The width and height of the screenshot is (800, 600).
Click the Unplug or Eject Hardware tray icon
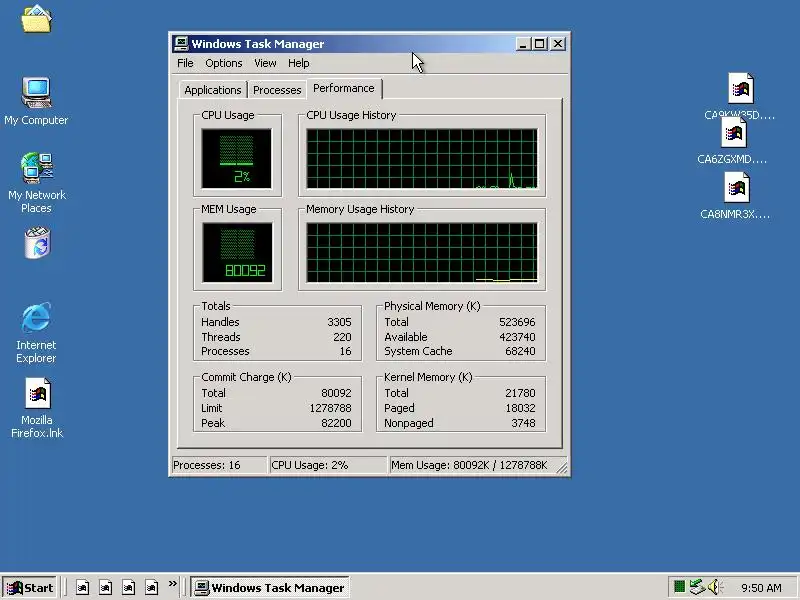tap(696, 587)
